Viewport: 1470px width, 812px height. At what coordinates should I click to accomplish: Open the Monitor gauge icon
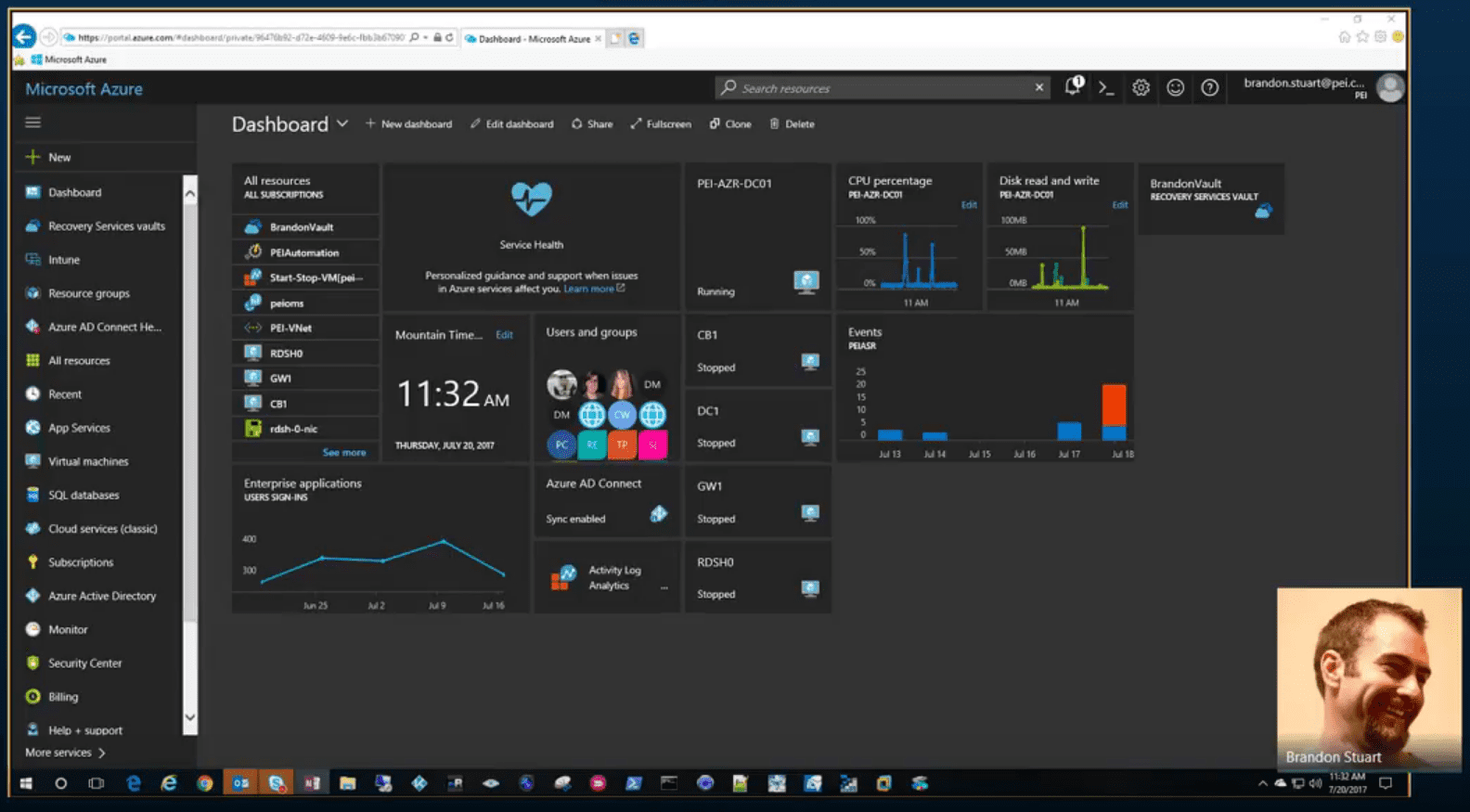[x=32, y=629]
